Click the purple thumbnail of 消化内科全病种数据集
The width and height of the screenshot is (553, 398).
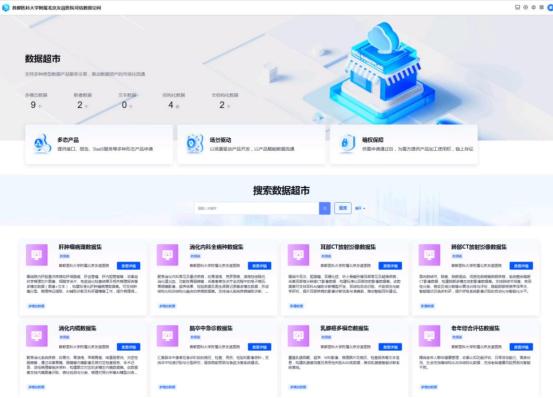168,255
